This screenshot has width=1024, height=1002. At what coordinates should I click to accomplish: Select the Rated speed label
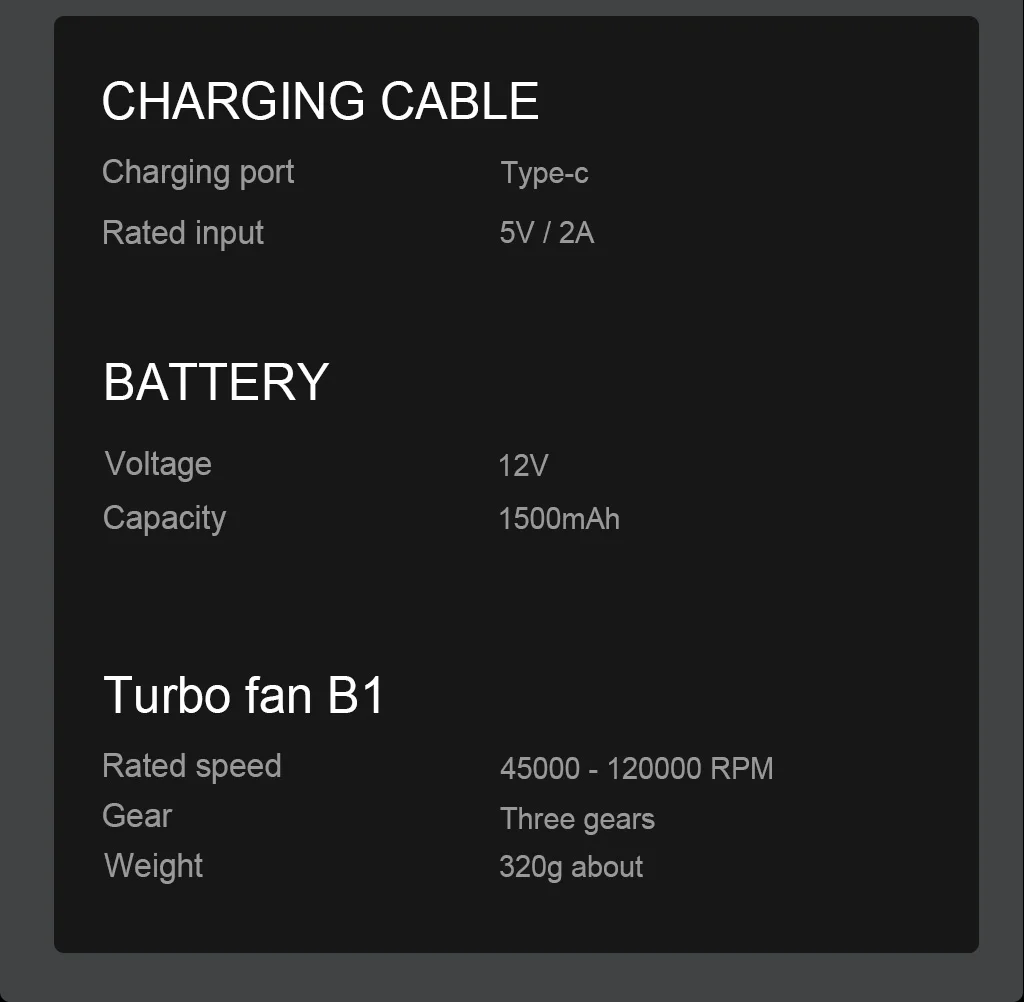192,767
